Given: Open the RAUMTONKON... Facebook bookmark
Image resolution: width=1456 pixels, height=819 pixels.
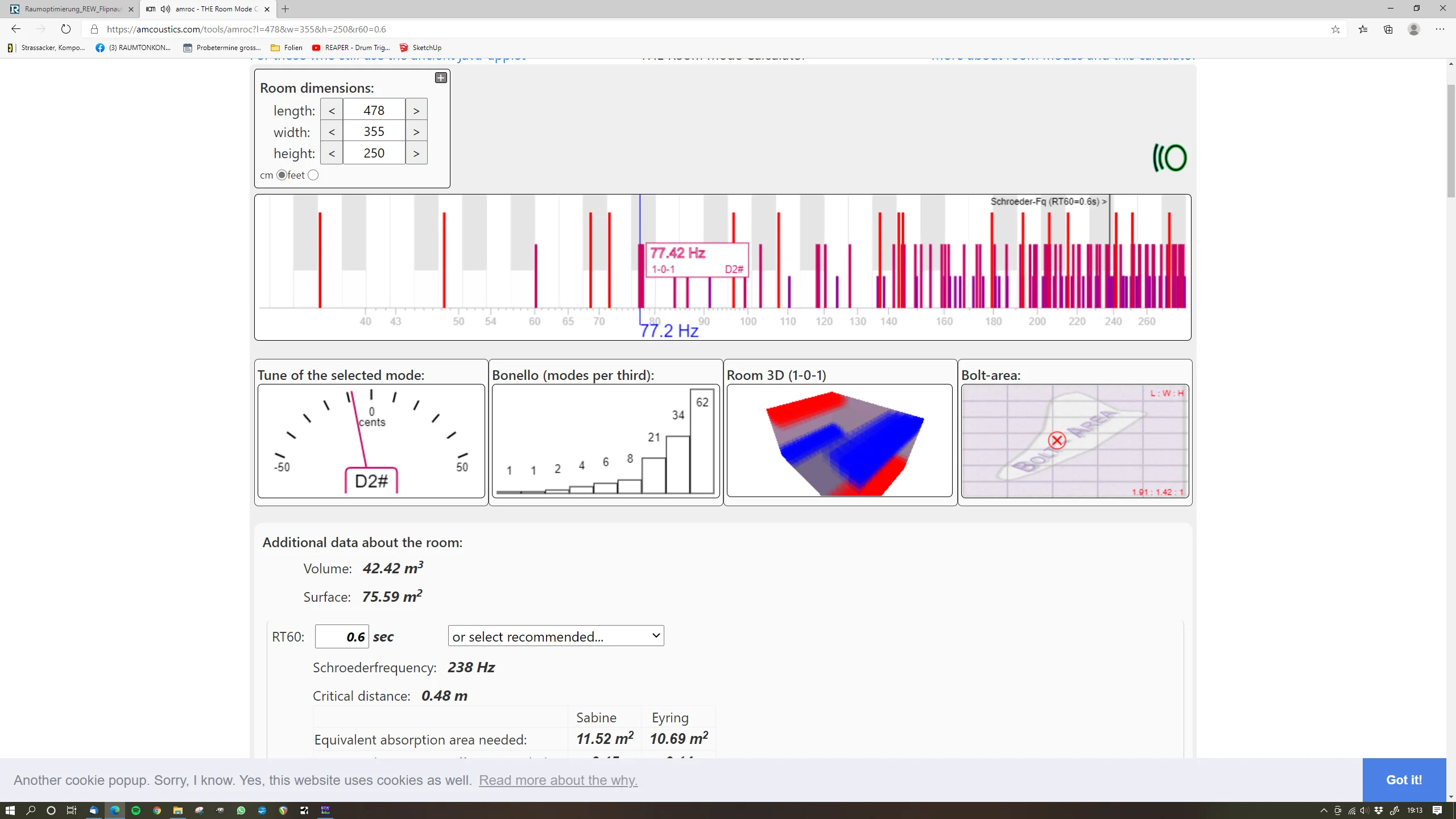Looking at the screenshot, I should pos(134,48).
